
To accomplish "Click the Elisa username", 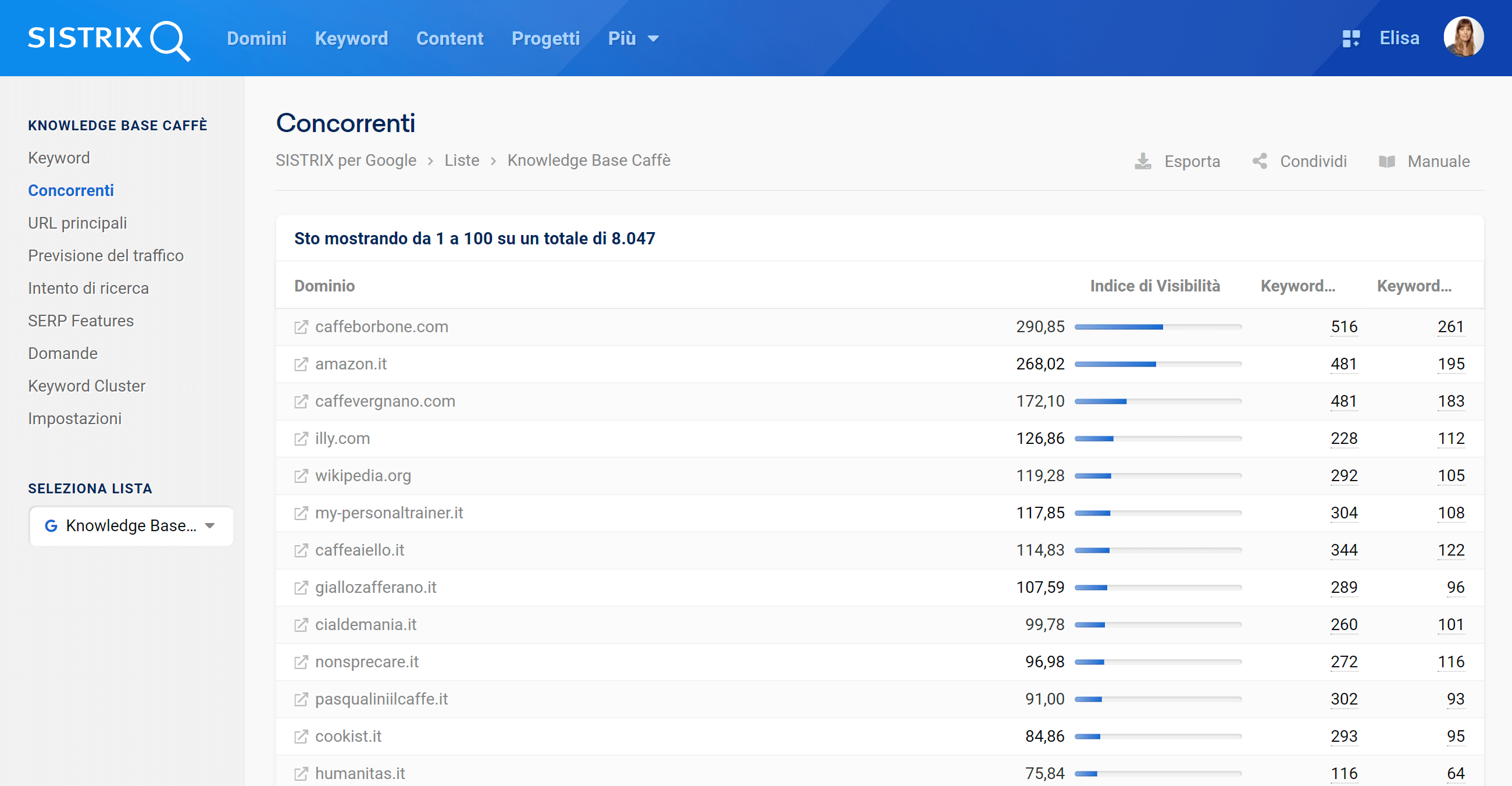I will click(1399, 39).
